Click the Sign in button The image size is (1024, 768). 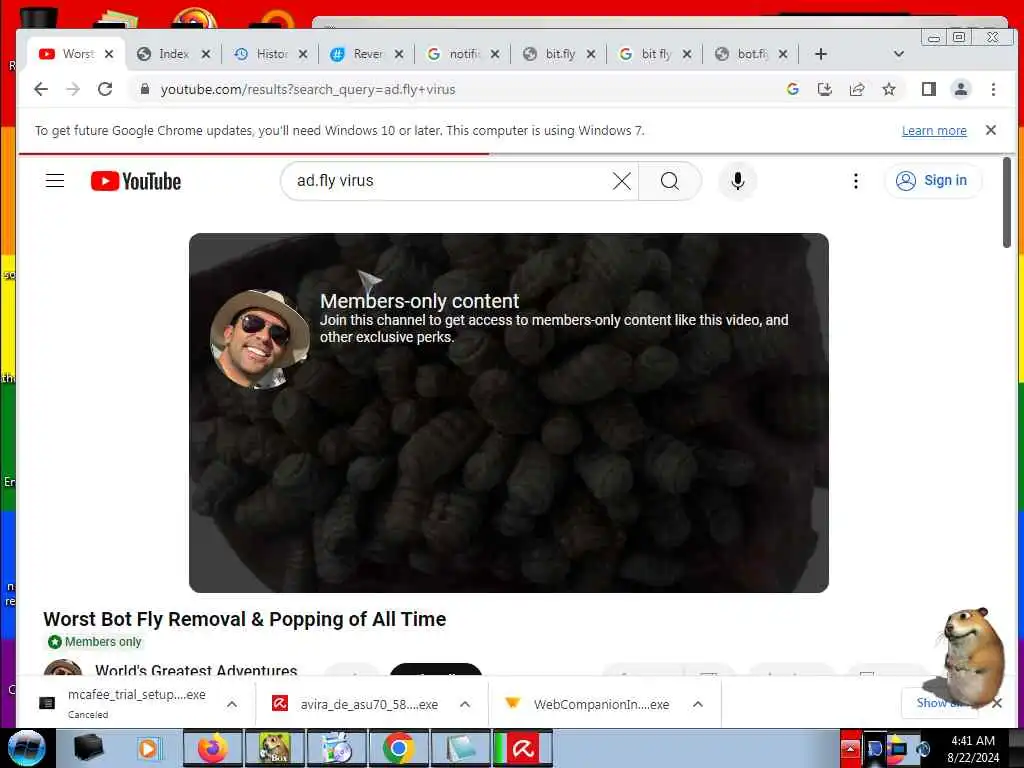point(933,181)
